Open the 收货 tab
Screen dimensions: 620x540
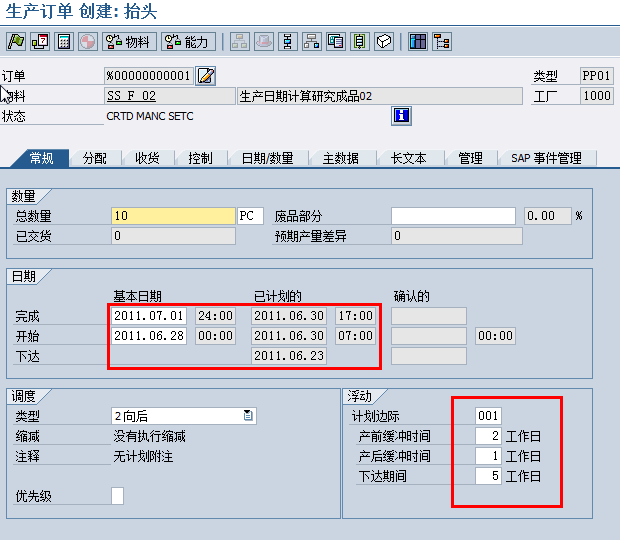tap(147, 158)
